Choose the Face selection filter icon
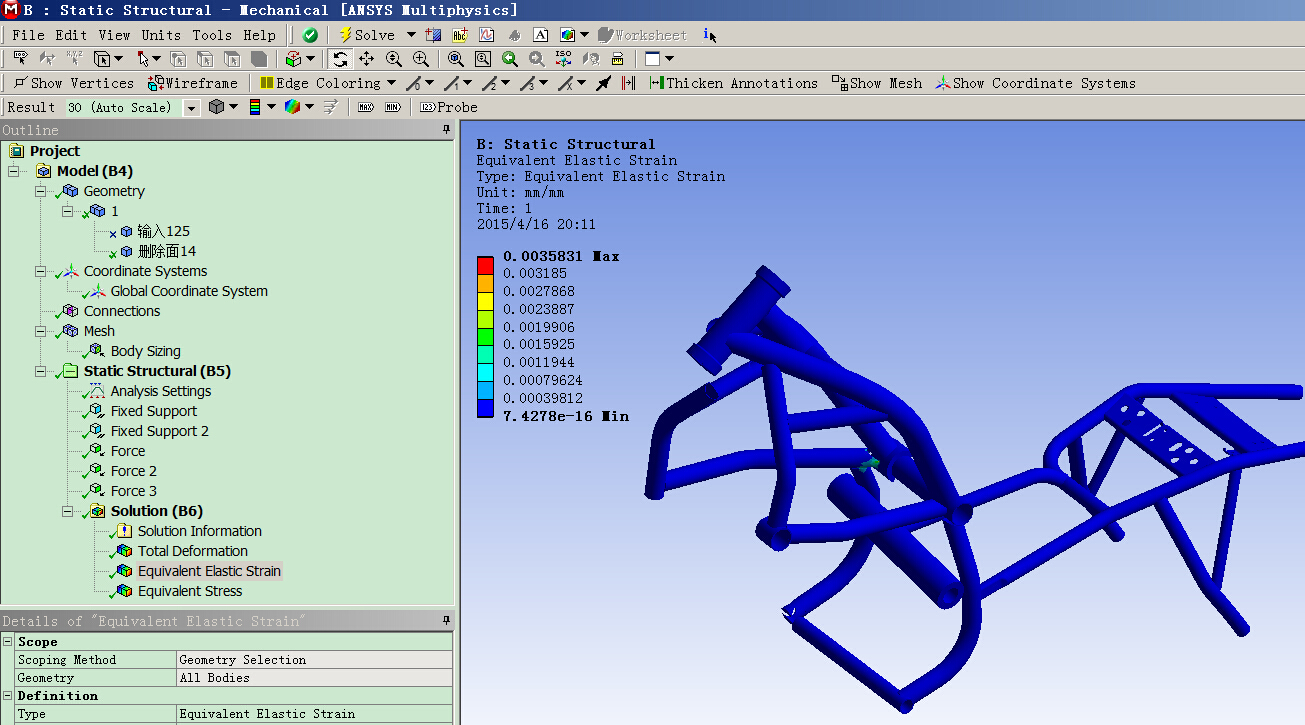Viewport: 1305px width, 725px height. [231, 59]
